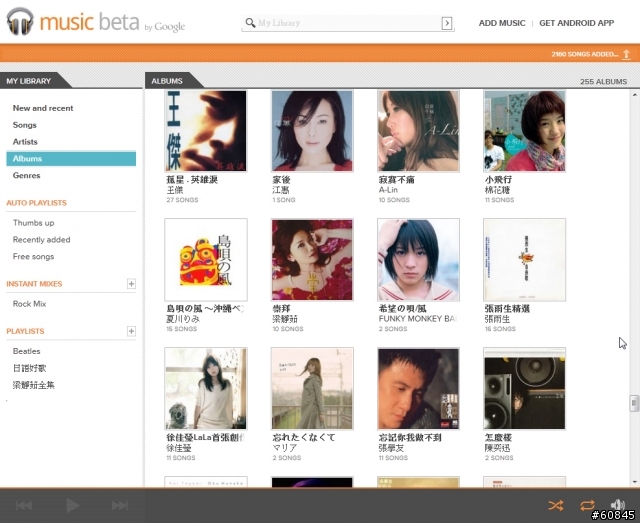The image size is (640, 523).
Task: Open the 希望の唄/風 album cover
Action: (418, 260)
